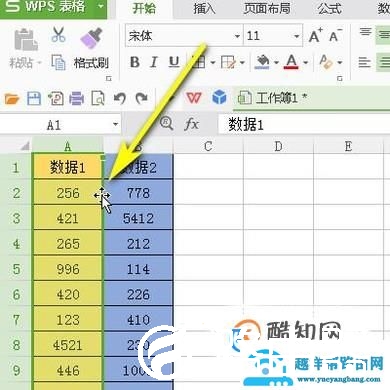Image resolution: width=390 pixels, height=390 pixels.
Task: Open the font size dropdown arrow
Action: [x=296, y=36]
